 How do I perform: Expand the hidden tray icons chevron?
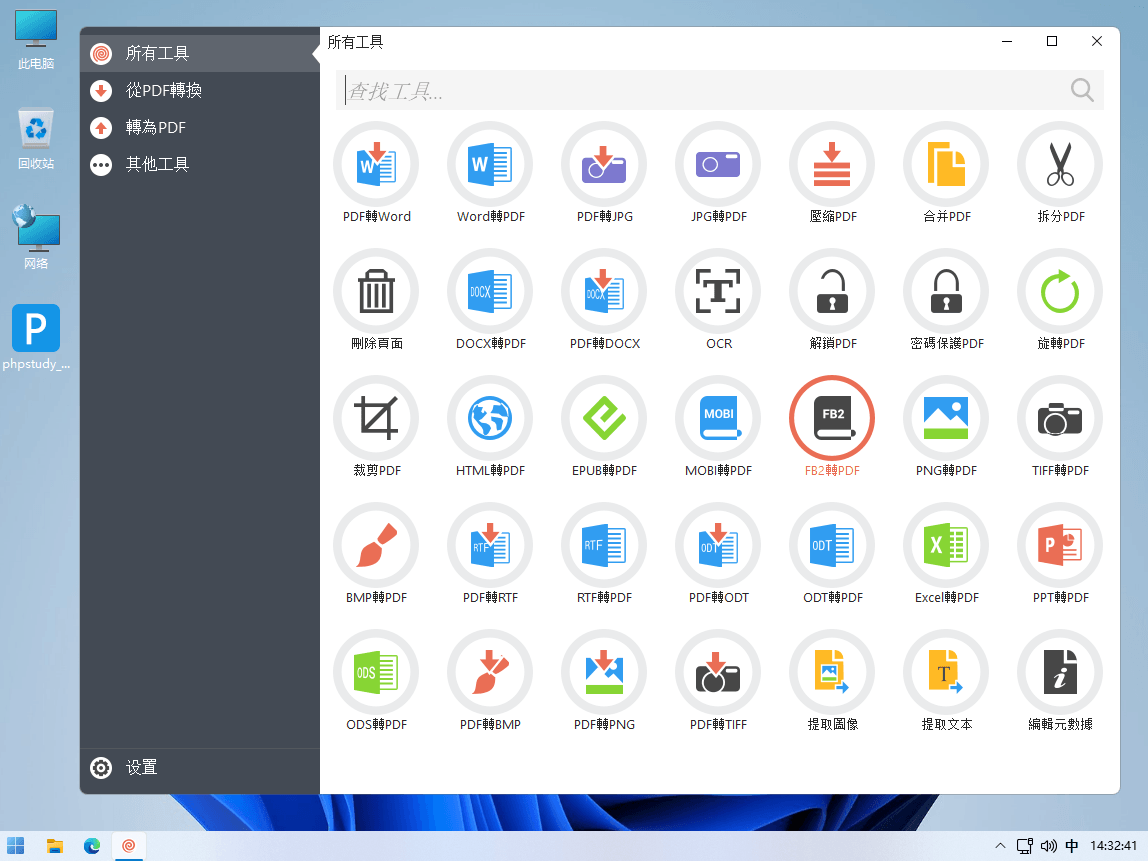pyautogui.click(x=1000, y=846)
